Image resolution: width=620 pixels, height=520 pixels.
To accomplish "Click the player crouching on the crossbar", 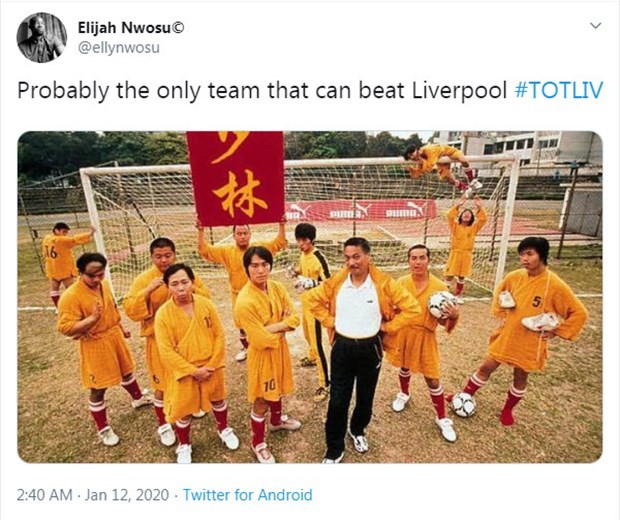I will [x=441, y=164].
